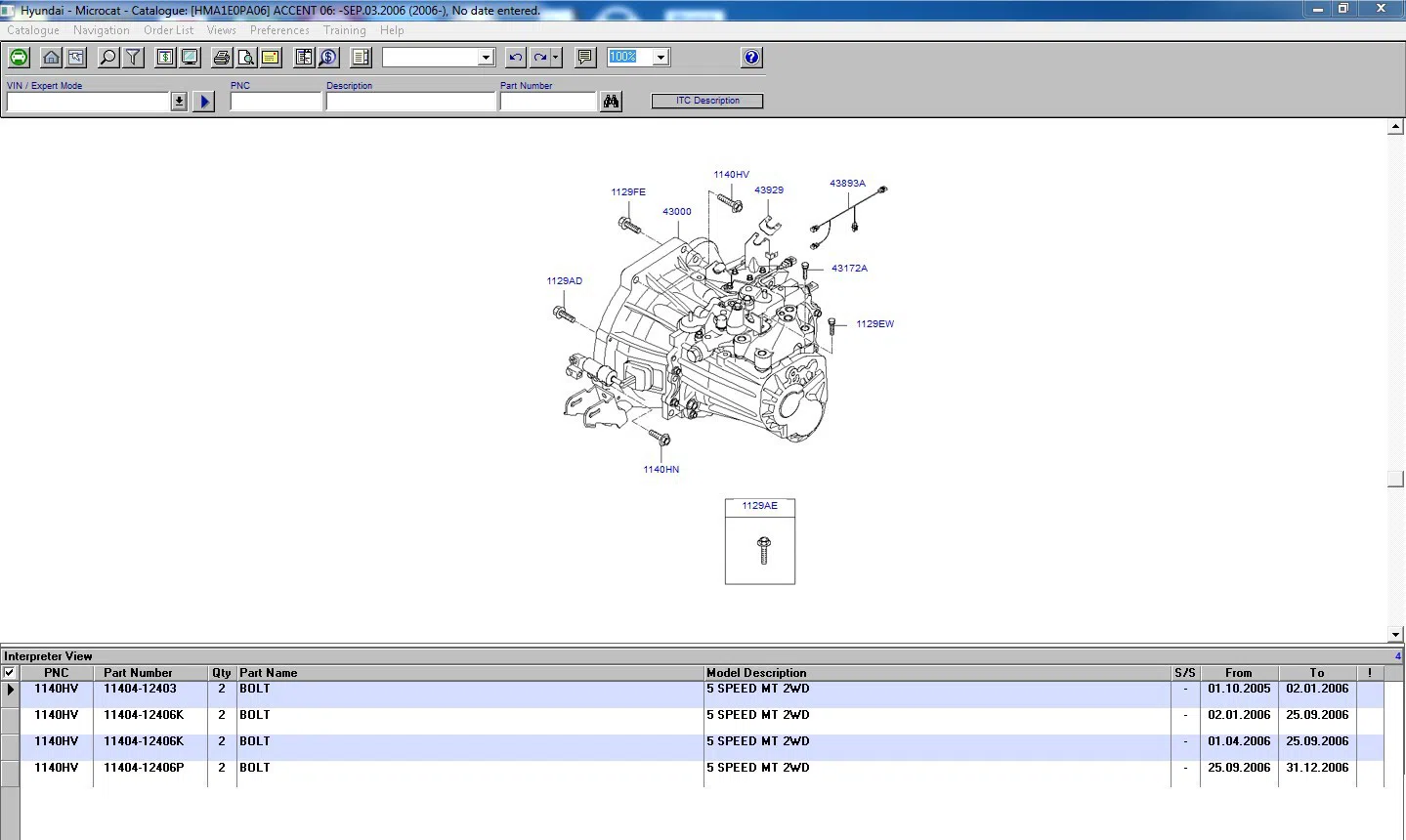Click the green vehicle selection icon
The image size is (1406, 840).
click(x=19, y=58)
